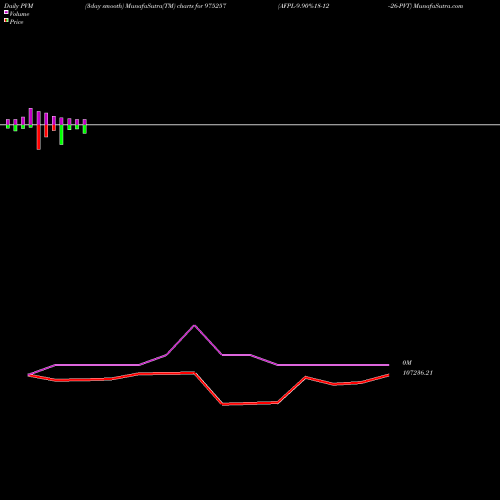Screen dimensions: 500x500
Task: Click the '(3day smooth) MunafaSutra(TM) charts' heading
Action: pyautogui.click(x=156, y=6)
